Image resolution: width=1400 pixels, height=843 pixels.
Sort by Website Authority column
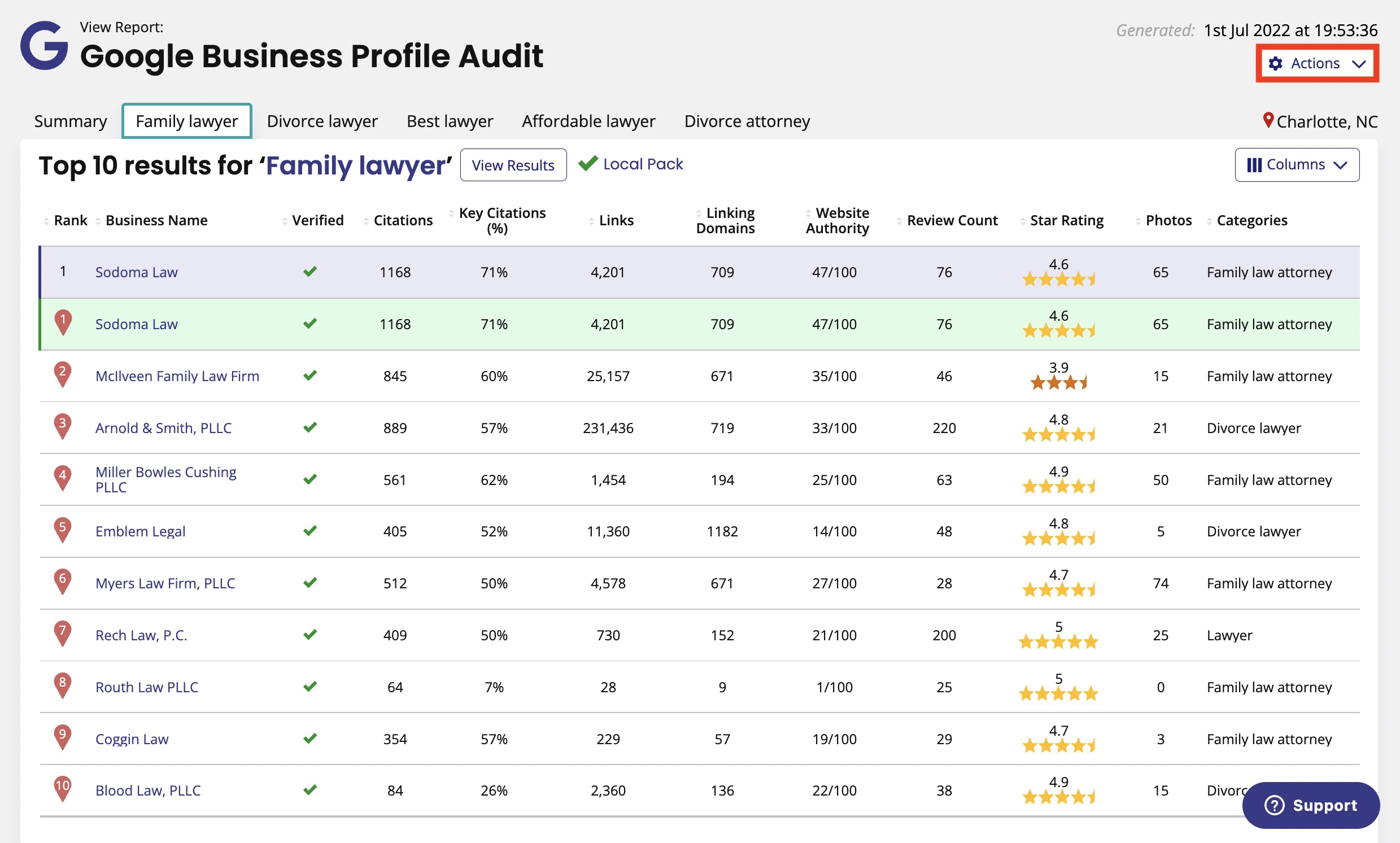[x=837, y=220]
